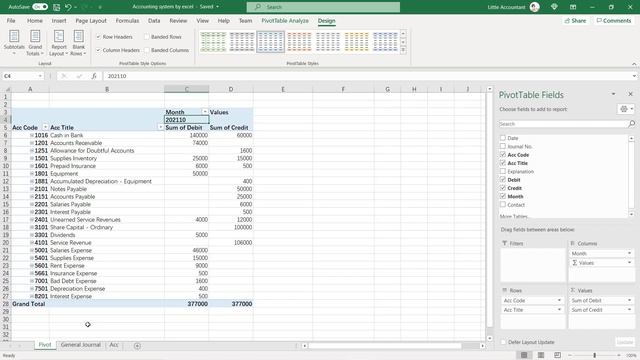Click the field search magnifier icon

(631, 124)
